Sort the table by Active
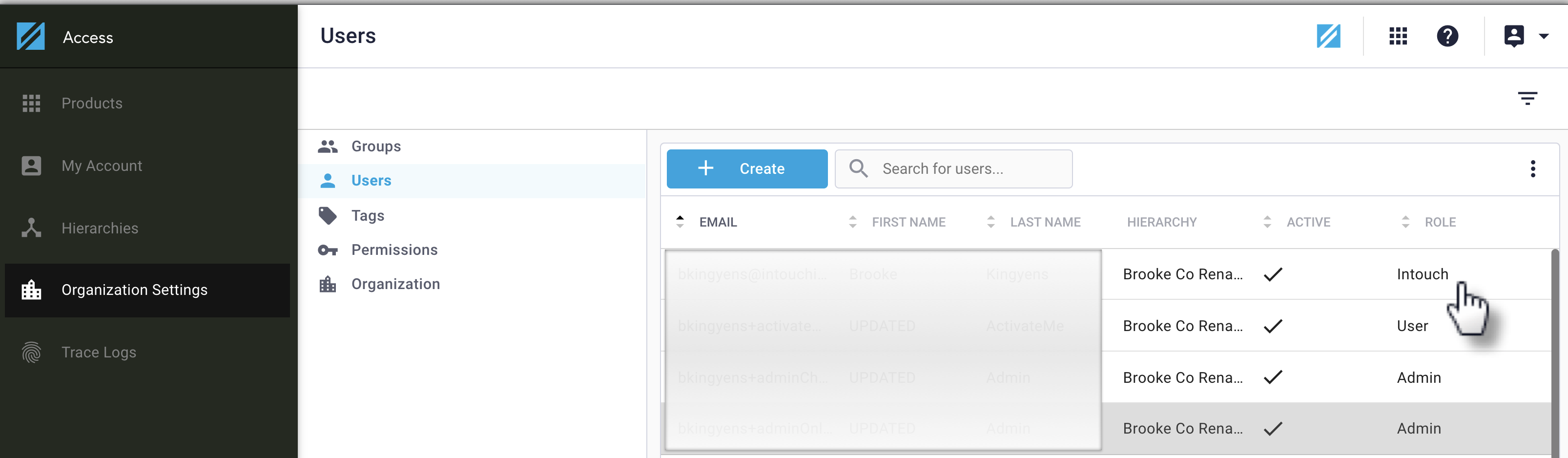This screenshot has height=458, width=1568. 1267,222
